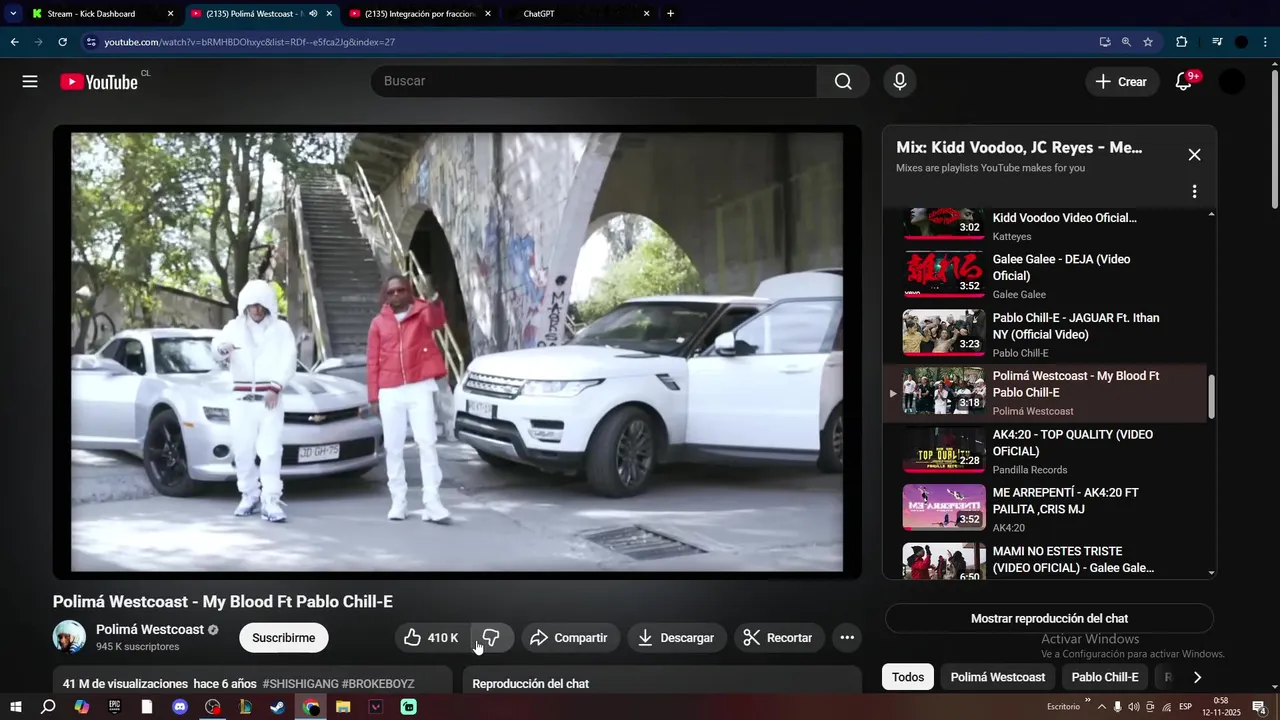Open more actions menu below video
Image resolution: width=1280 pixels, height=720 pixels.
coord(847,638)
